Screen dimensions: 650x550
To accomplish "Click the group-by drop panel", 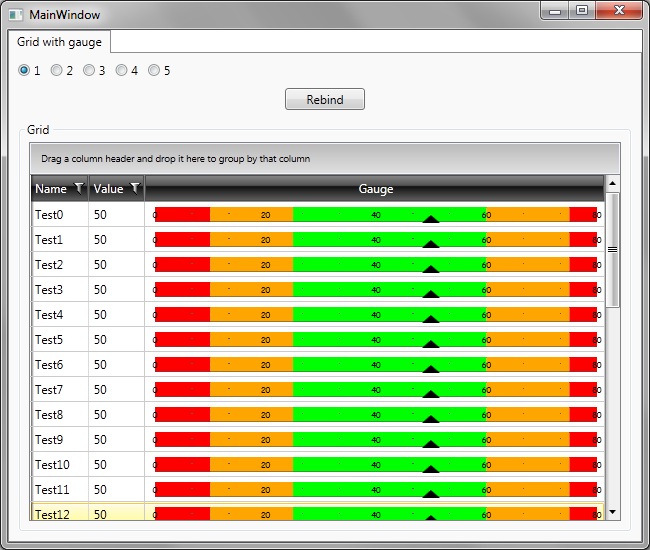I will [x=325, y=159].
